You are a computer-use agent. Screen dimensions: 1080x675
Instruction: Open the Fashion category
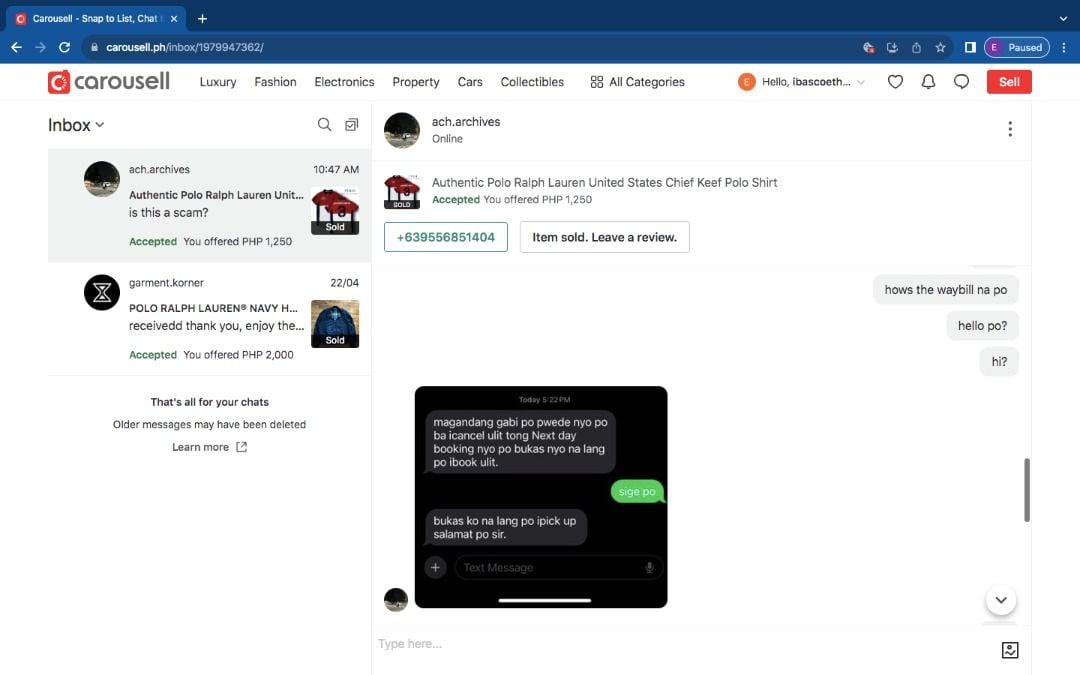click(x=276, y=82)
